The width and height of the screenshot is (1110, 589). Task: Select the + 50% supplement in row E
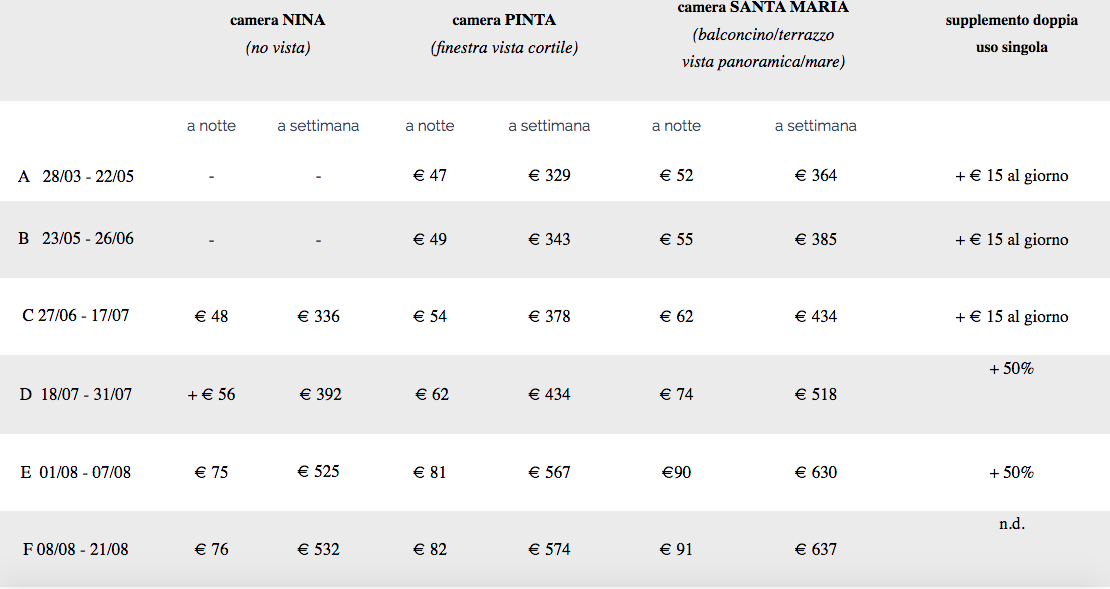1012,472
